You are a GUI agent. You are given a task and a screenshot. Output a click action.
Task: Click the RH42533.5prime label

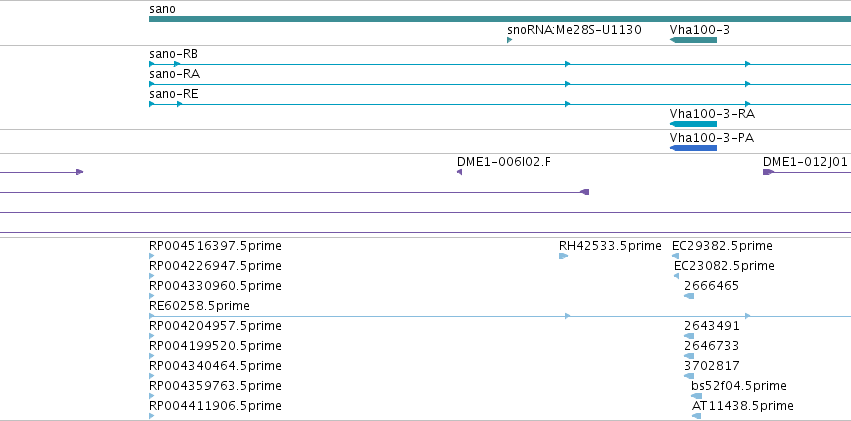[610, 246]
